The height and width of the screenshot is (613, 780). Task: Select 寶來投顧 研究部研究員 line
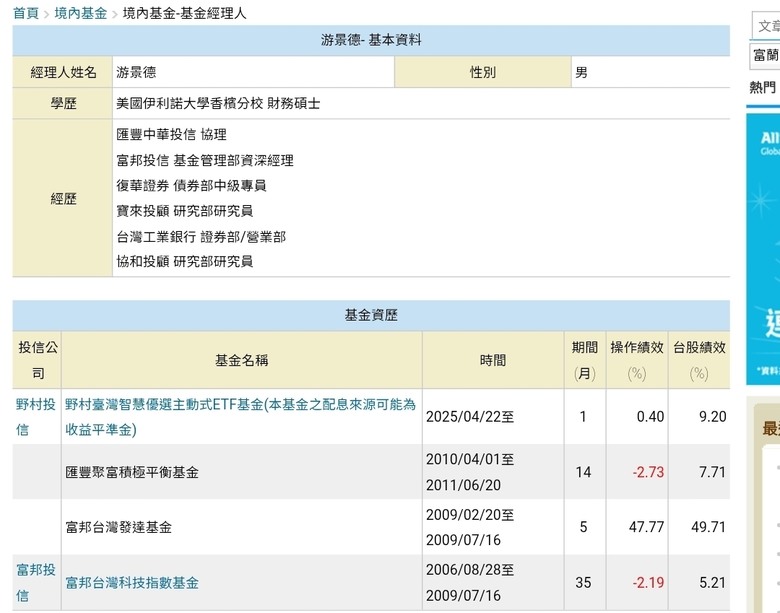185,211
